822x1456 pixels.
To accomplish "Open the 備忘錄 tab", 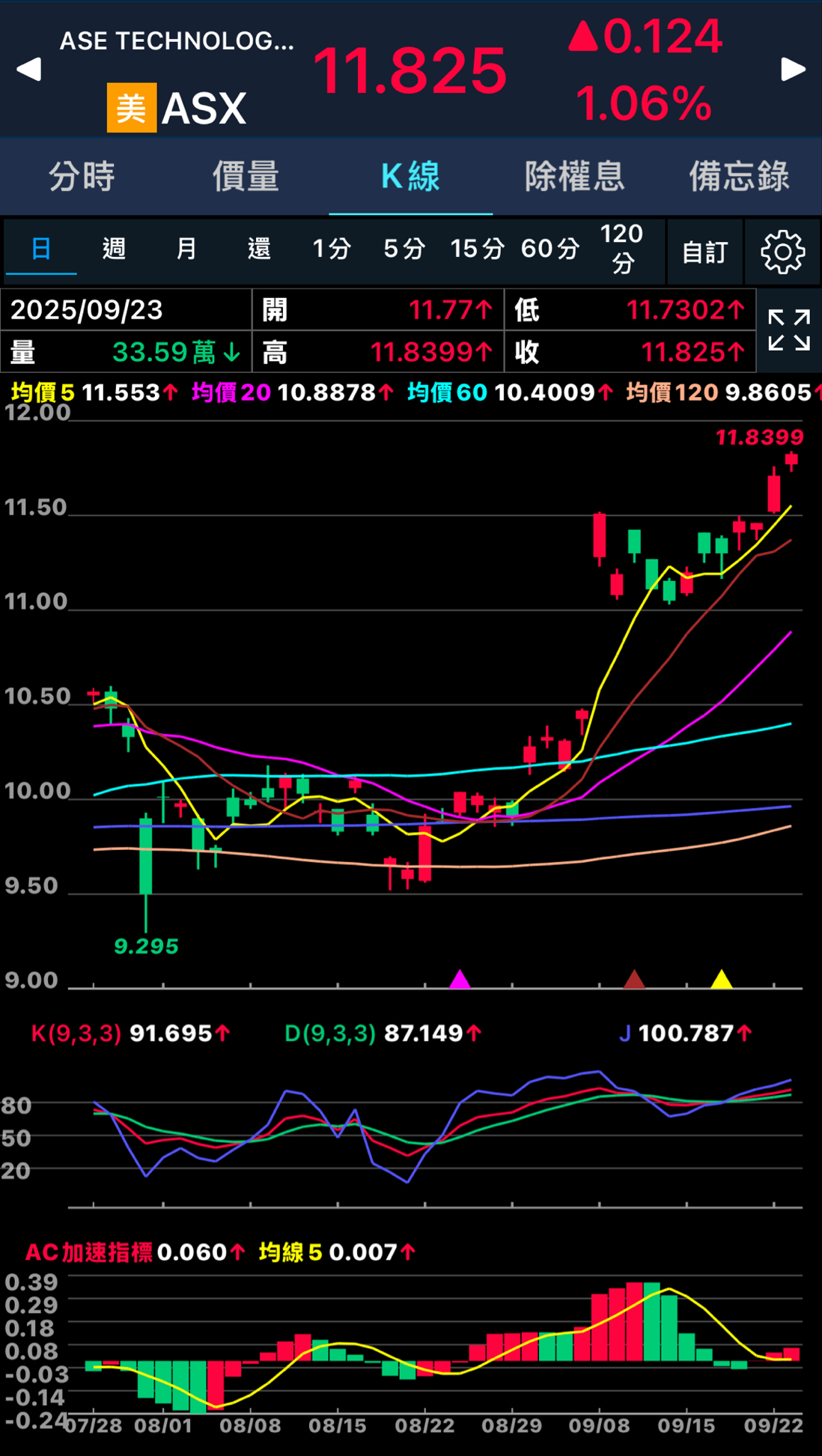I will pyautogui.click(x=739, y=177).
